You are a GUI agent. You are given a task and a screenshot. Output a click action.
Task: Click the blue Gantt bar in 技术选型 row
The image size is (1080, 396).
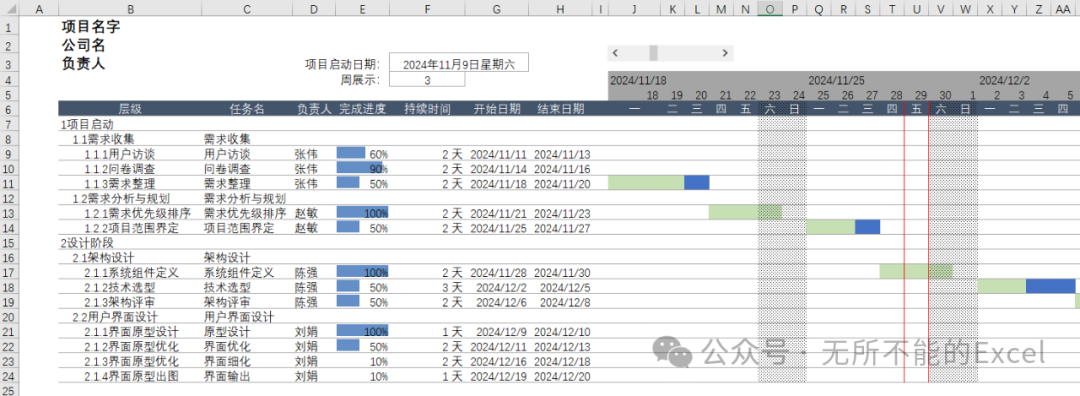tap(1050, 286)
